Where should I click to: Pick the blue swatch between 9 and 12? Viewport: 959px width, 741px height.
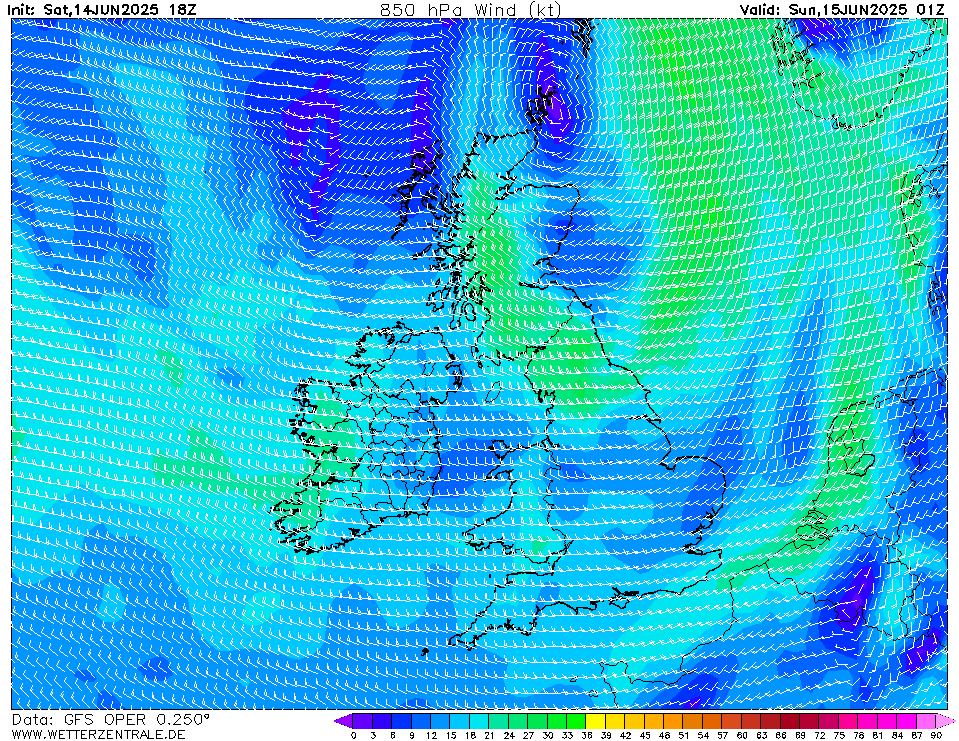(421, 721)
